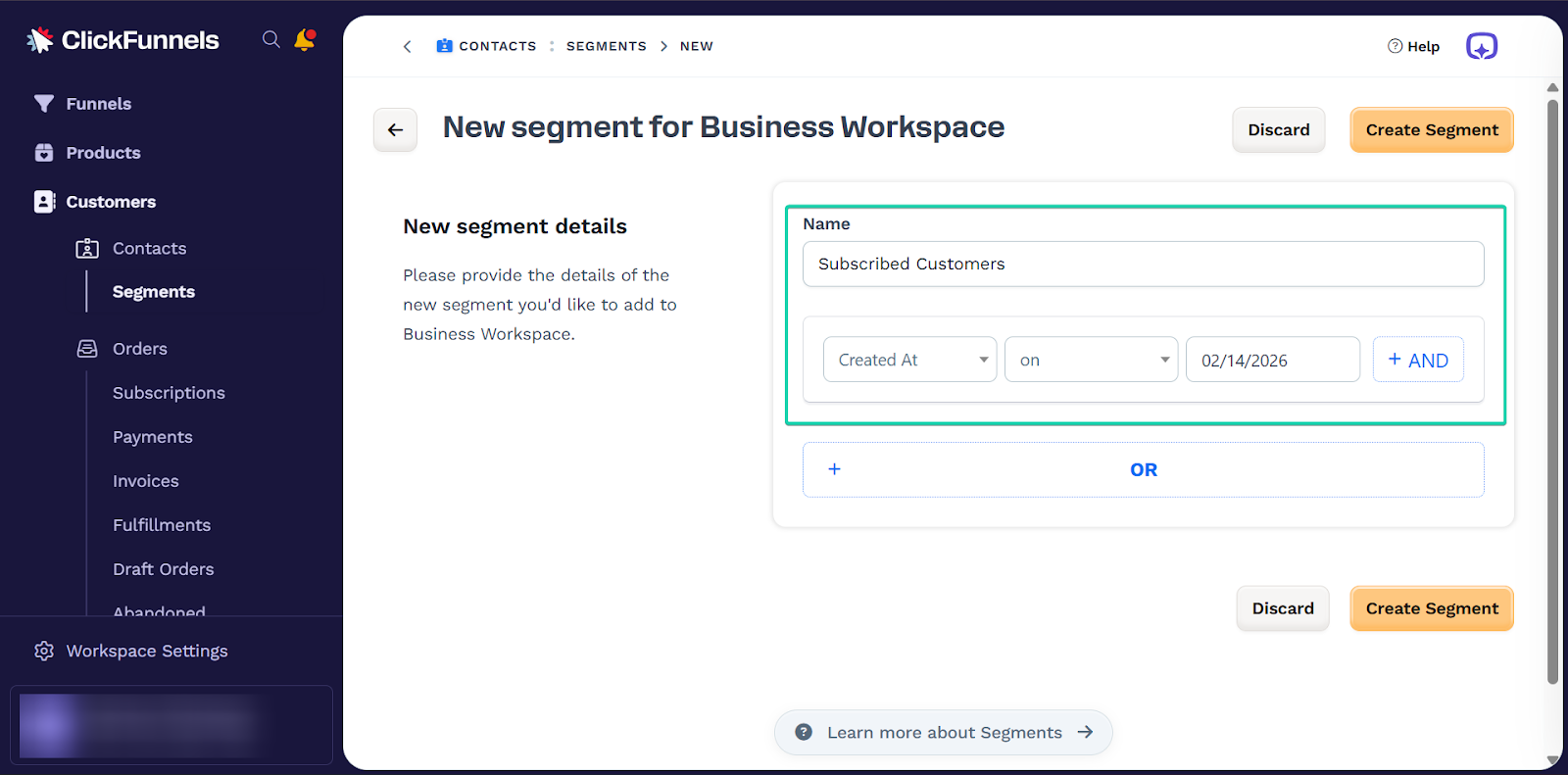This screenshot has height=775, width=1568.
Task: Add an OR condition group
Action: pos(1143,469)
